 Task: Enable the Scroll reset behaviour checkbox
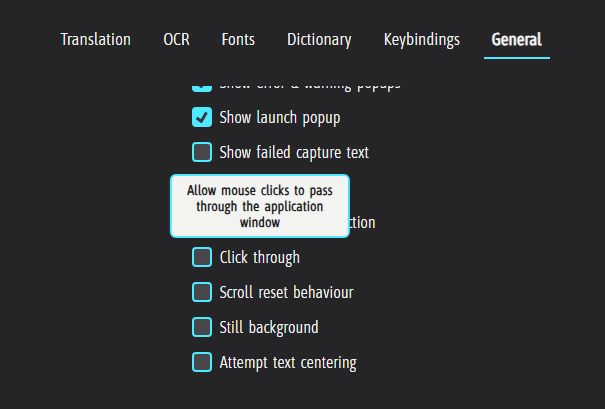[x=202, y=292]
